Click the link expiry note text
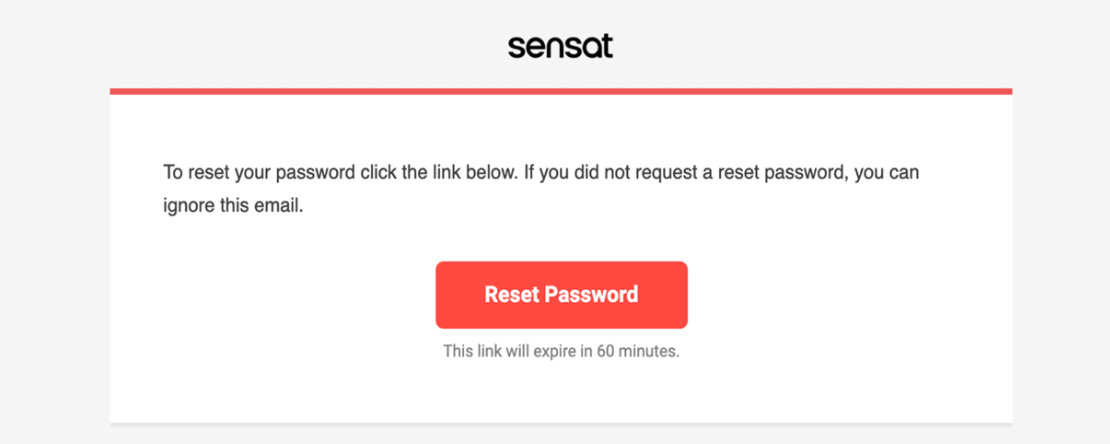 click(561, 352)
